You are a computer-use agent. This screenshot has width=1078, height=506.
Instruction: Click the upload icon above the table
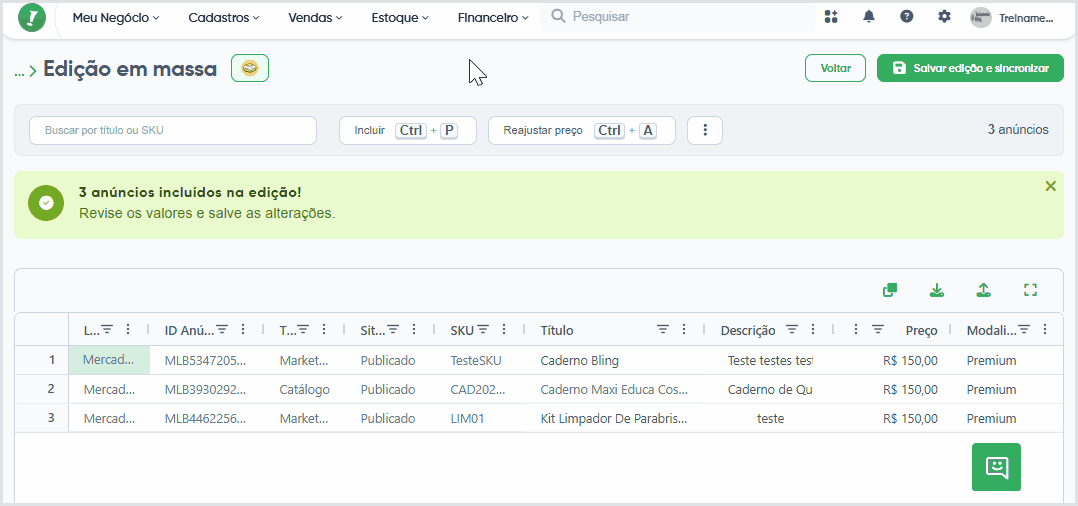tap(984, 290)
